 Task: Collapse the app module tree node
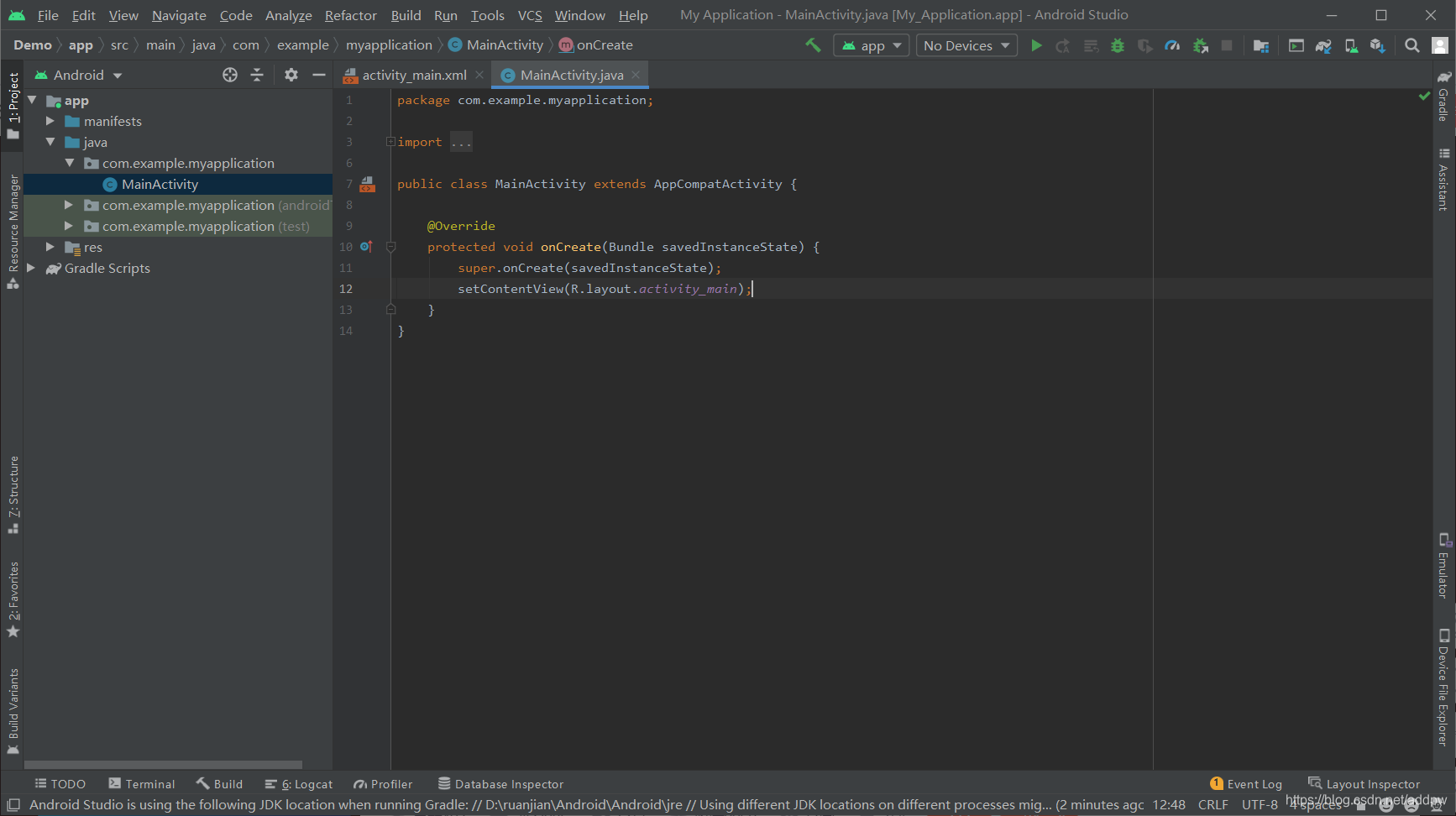pyautogui.click(x=32, y=100)
